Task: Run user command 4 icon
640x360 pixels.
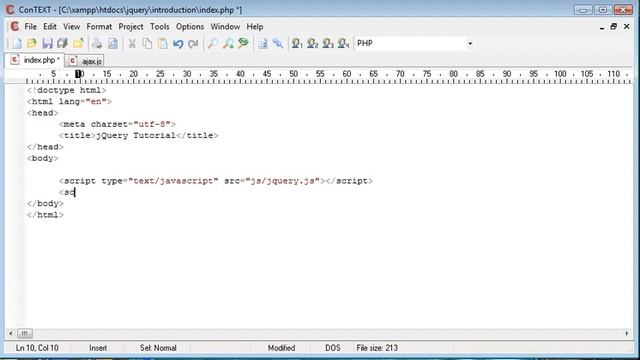Action: [x=344, y=43]
